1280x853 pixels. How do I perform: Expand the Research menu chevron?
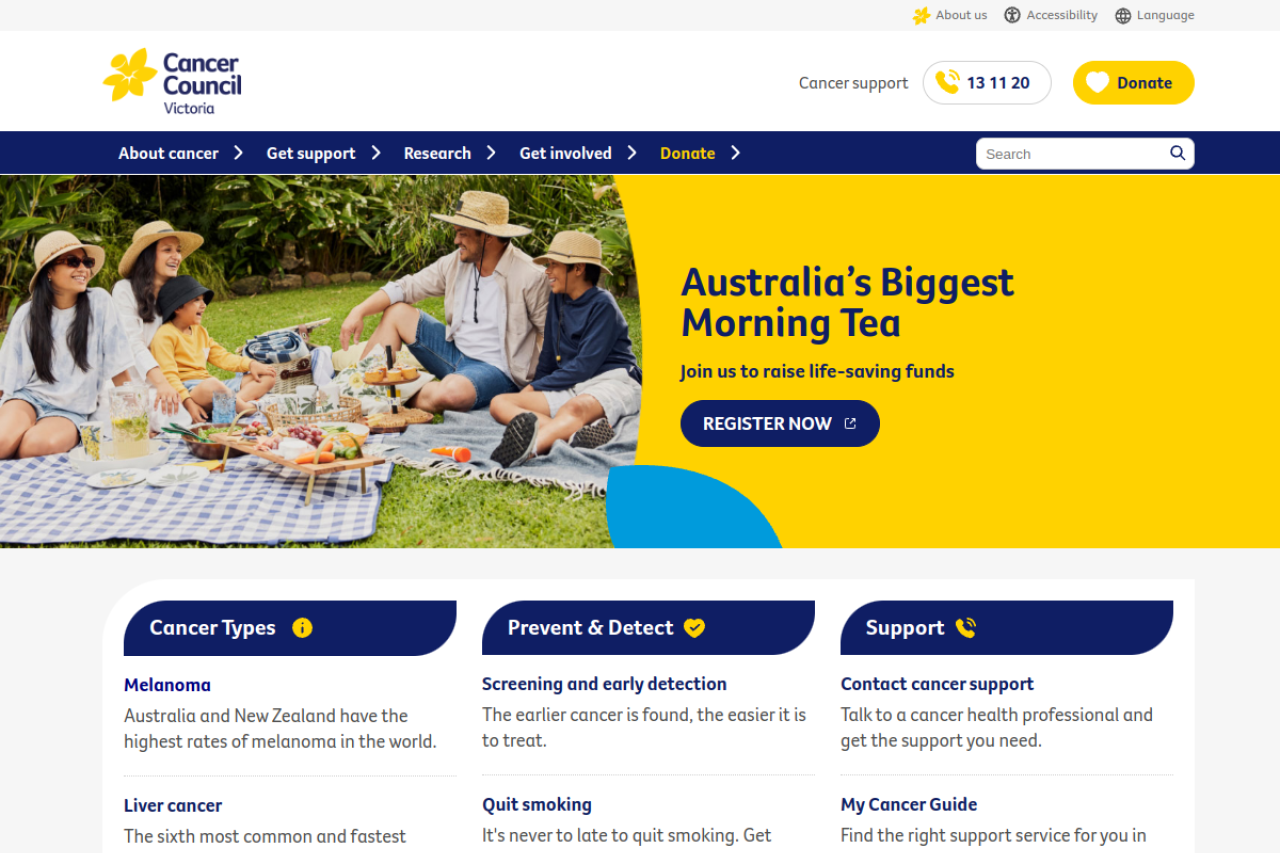coord(491,153)
